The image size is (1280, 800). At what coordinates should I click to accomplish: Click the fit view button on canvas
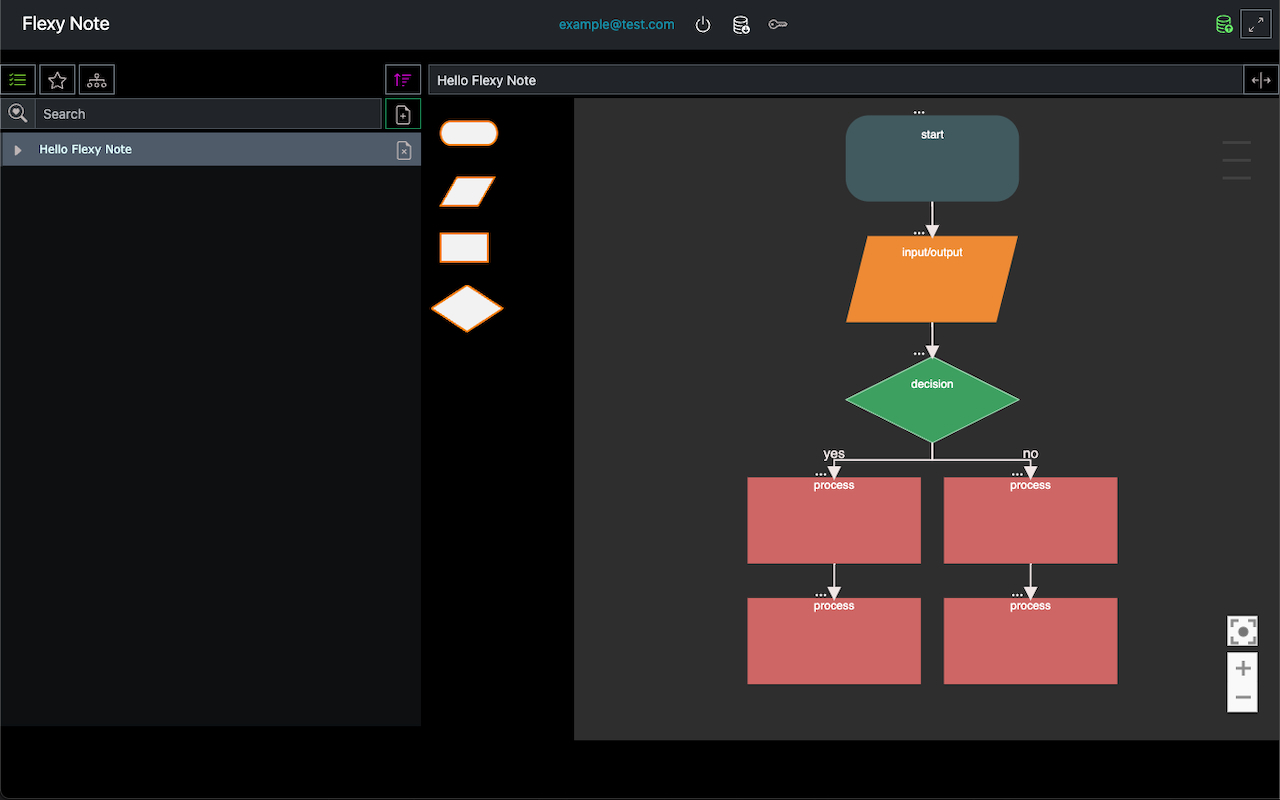1242,631
